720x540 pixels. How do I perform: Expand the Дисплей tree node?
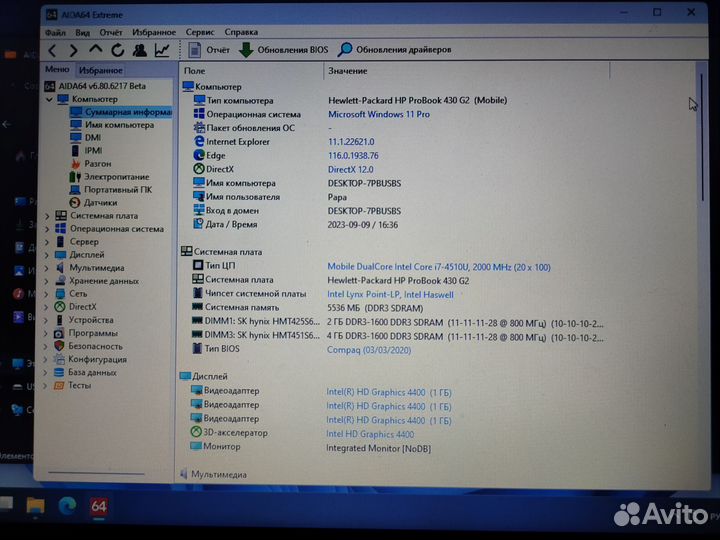point(47,255)
